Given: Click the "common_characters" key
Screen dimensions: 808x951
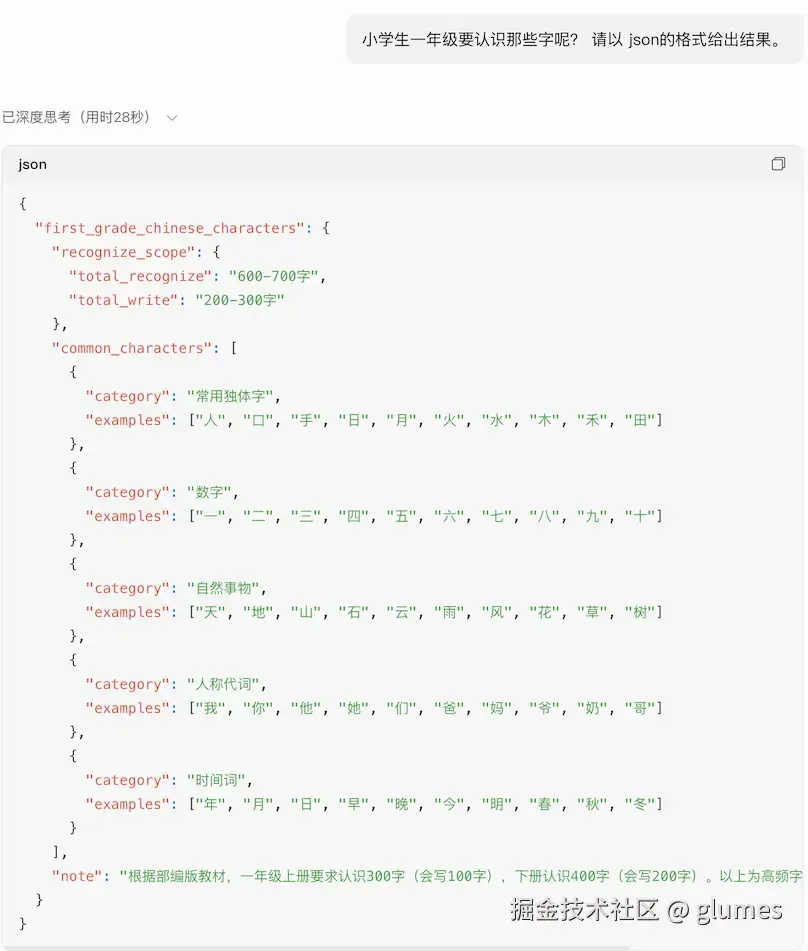Looking at the screenshot, I should pyautogui.click(x=132, y=348).
